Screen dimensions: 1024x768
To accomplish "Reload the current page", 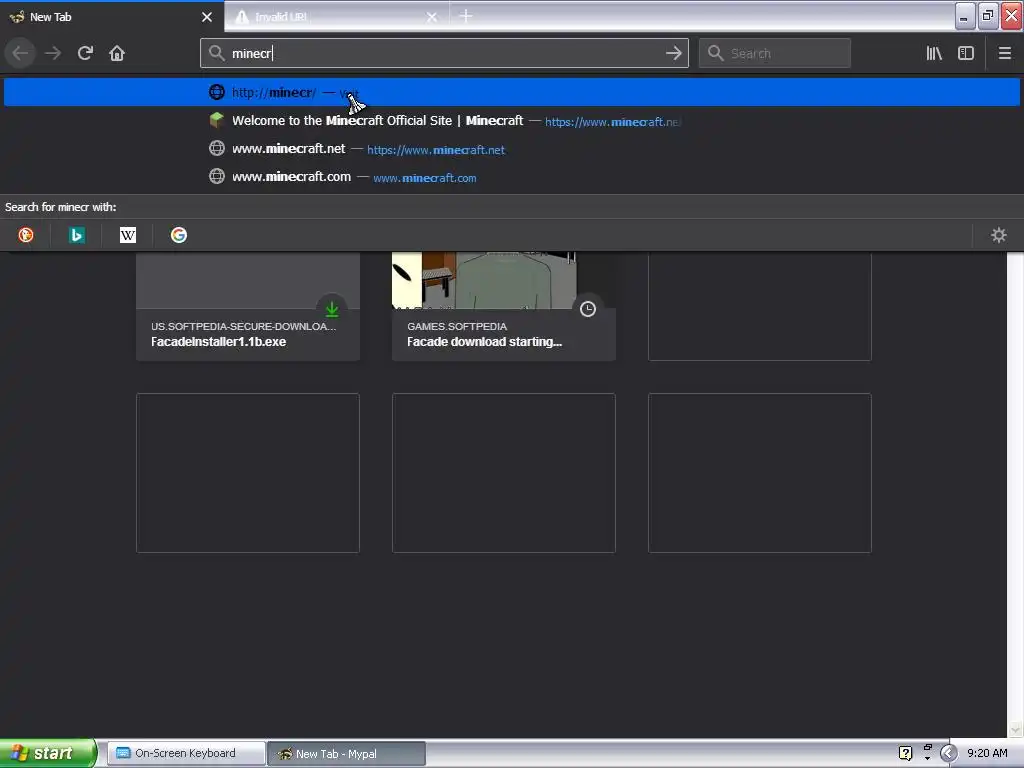I will point(85,53).
